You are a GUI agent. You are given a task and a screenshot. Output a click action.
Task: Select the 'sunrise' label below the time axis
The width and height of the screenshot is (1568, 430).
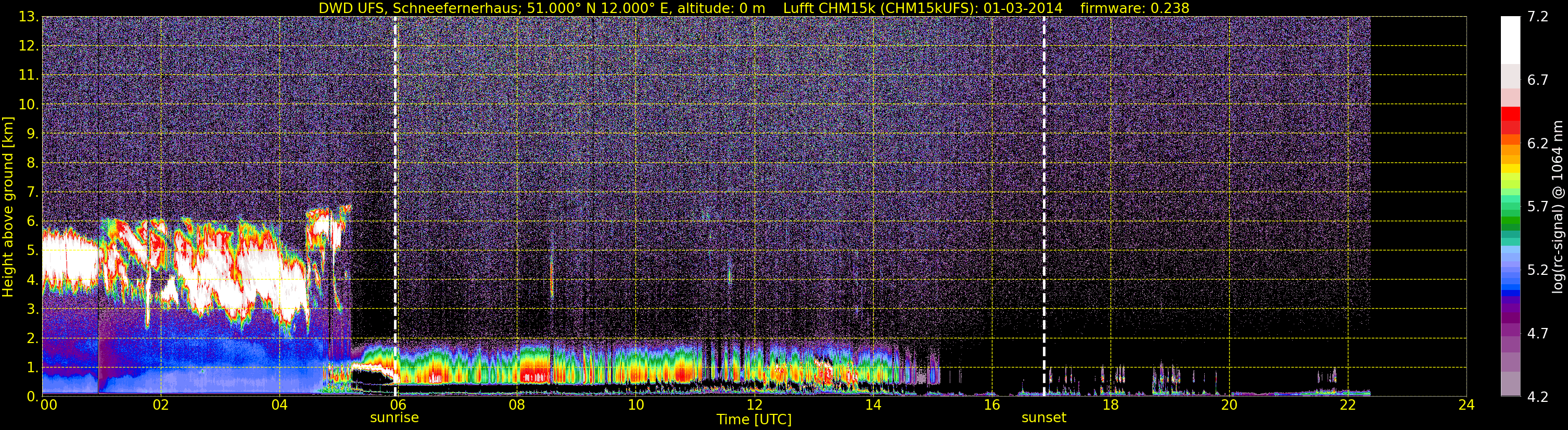tap(394, 418)
